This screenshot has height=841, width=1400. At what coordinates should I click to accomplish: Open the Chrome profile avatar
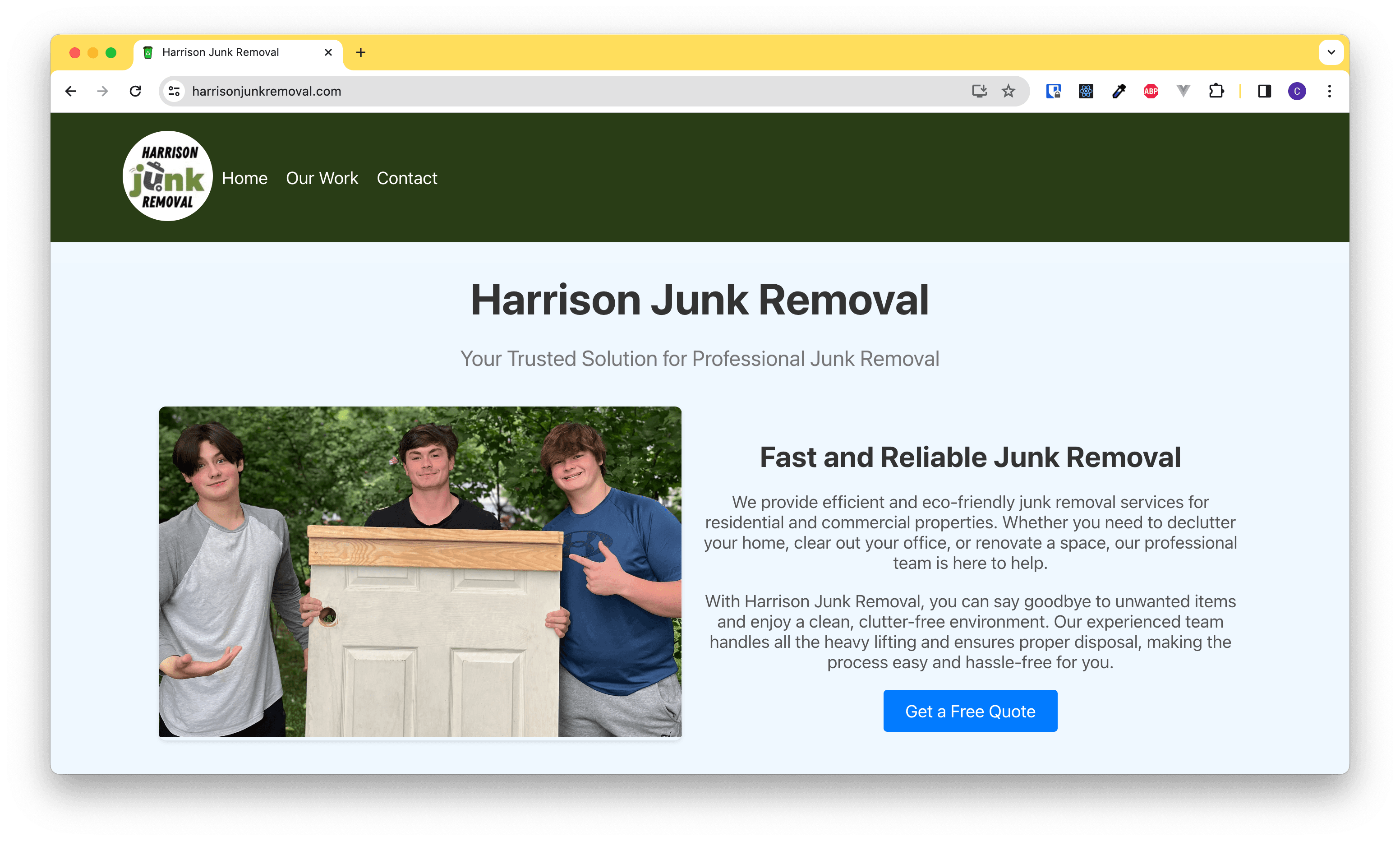point(1297,91)
